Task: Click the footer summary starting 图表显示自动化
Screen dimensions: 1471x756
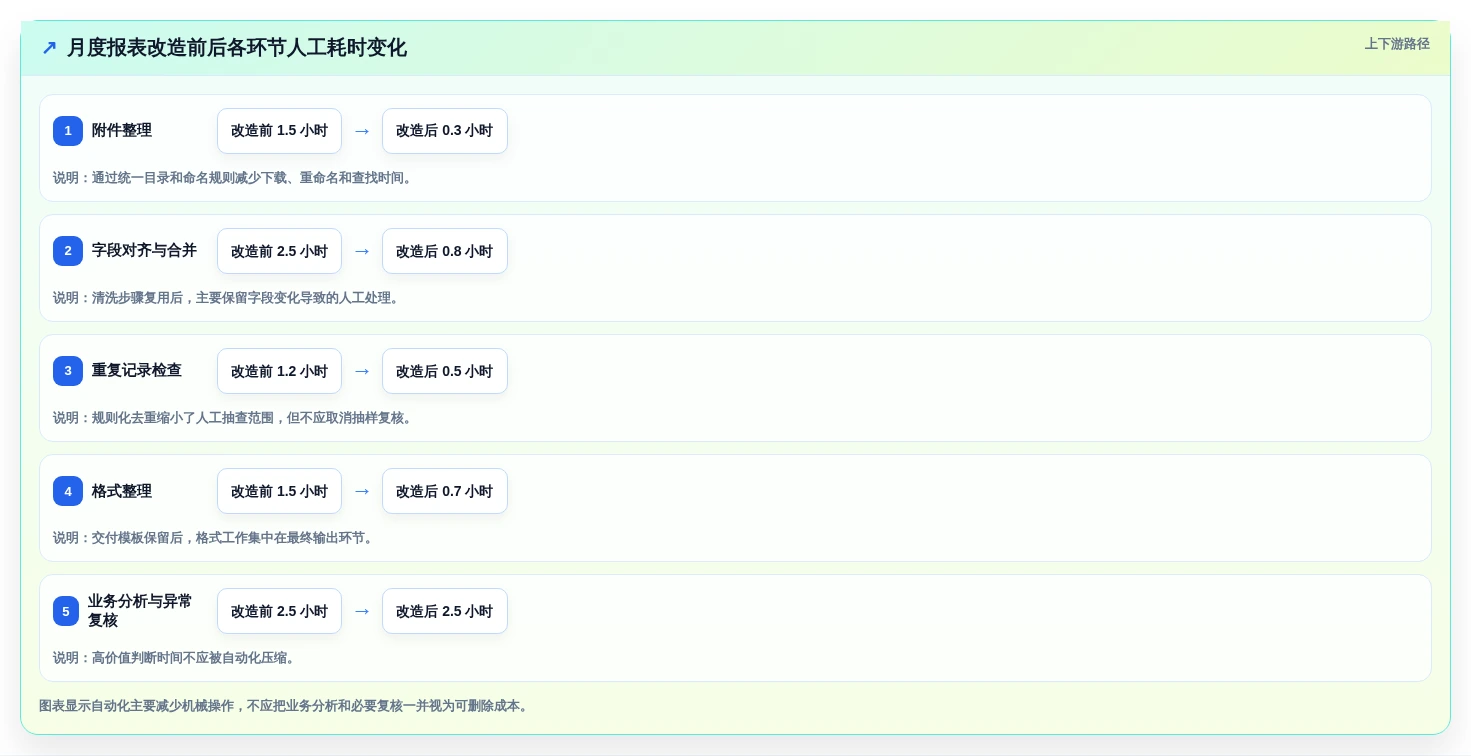Action: pos(284,706)
